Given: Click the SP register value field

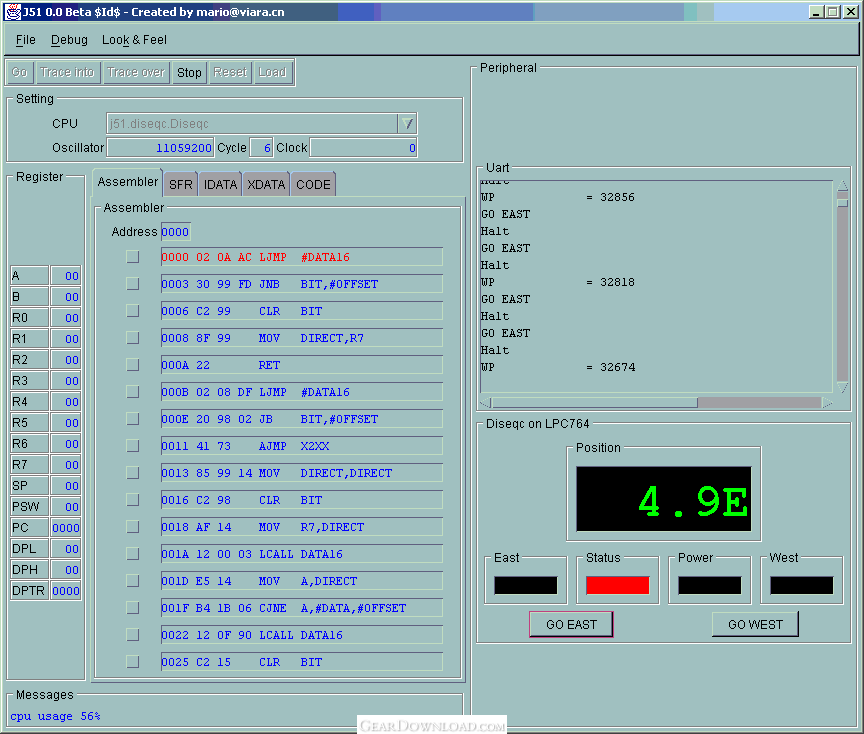Looking at the screenshot, I should [66, 485].
